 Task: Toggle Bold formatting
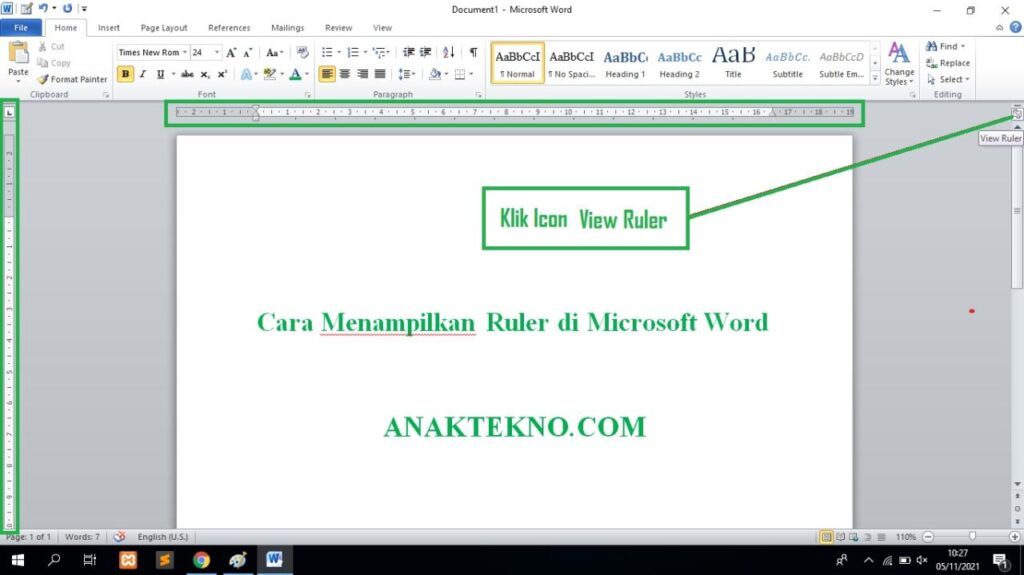point(125,74)
